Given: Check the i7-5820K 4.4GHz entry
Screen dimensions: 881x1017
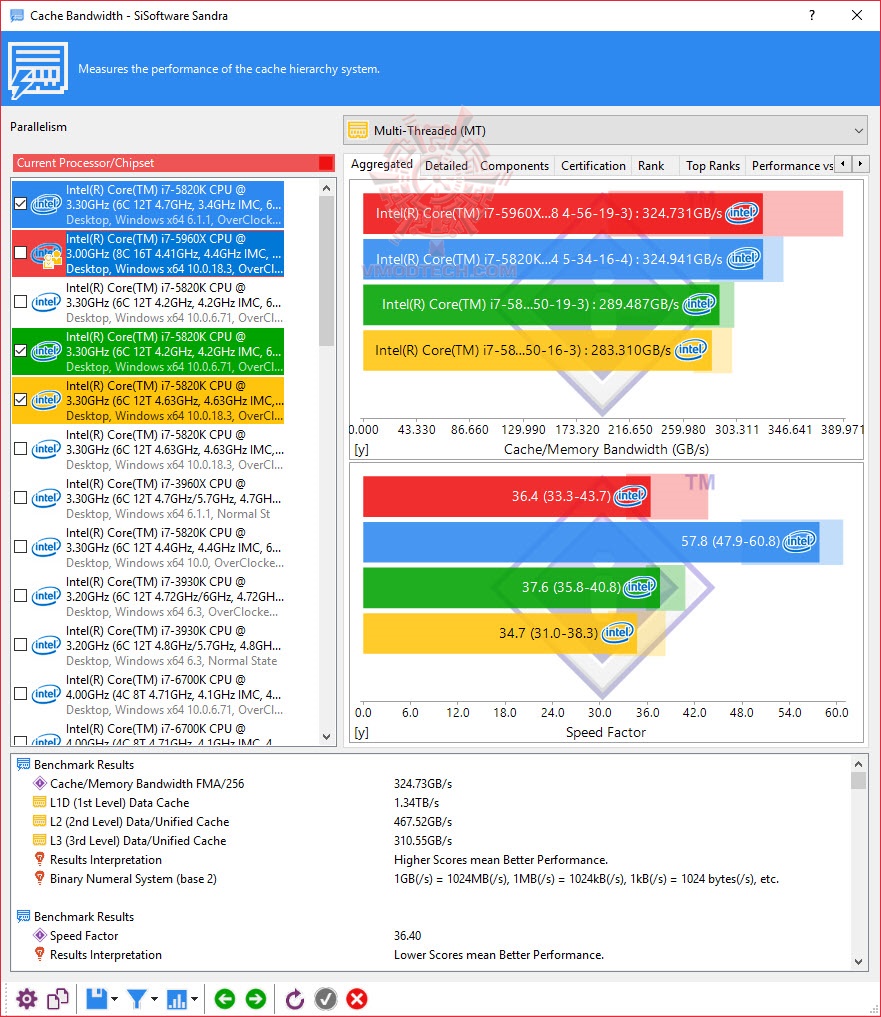Looking at the screenshot, I should [21, 547].
